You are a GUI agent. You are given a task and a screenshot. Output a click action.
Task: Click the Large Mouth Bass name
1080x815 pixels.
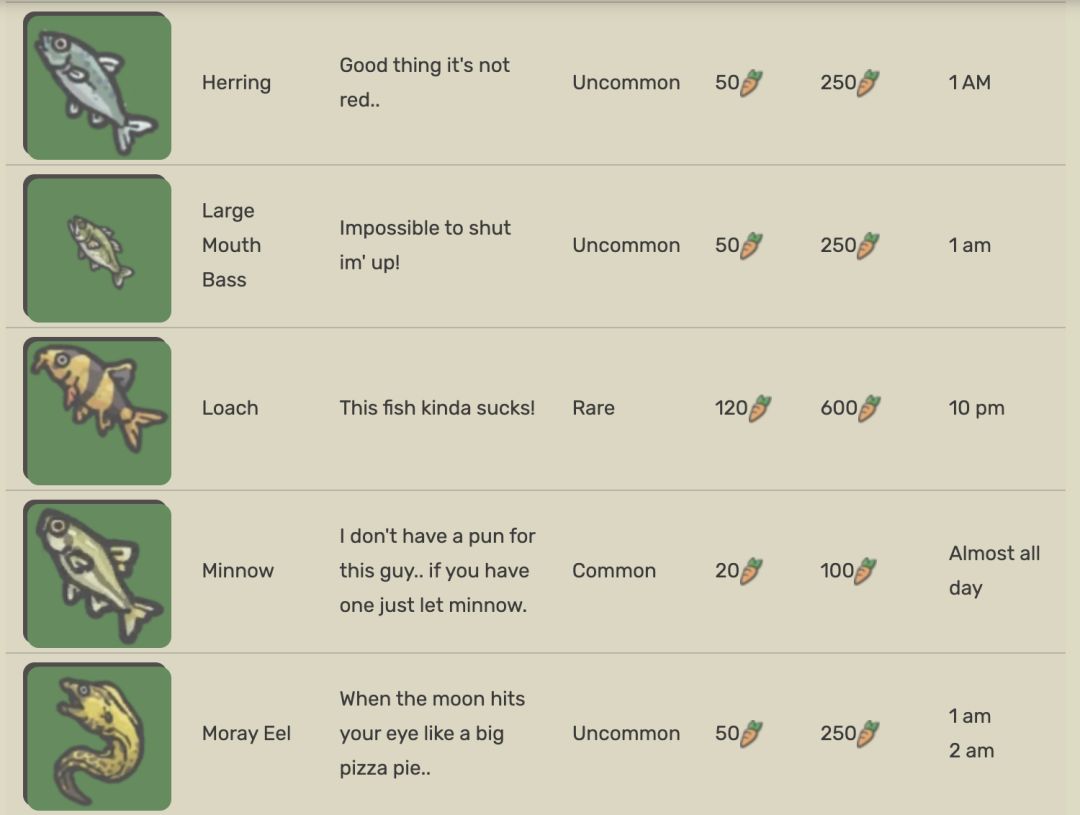231,245
